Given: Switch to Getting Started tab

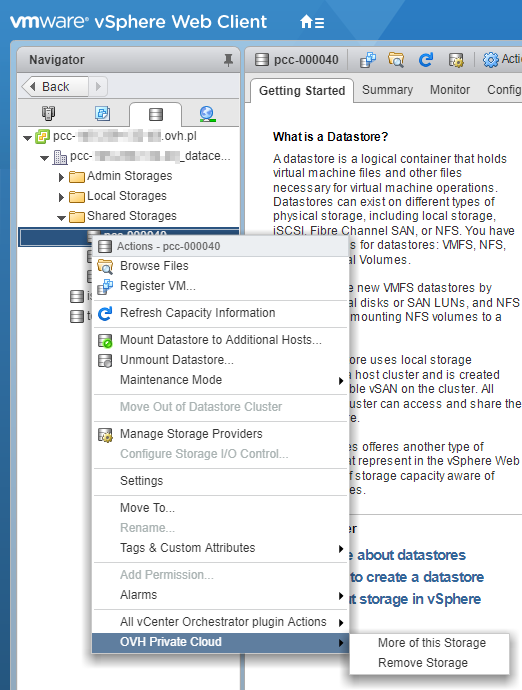Looking at the screenshot, I should point(302,91).
